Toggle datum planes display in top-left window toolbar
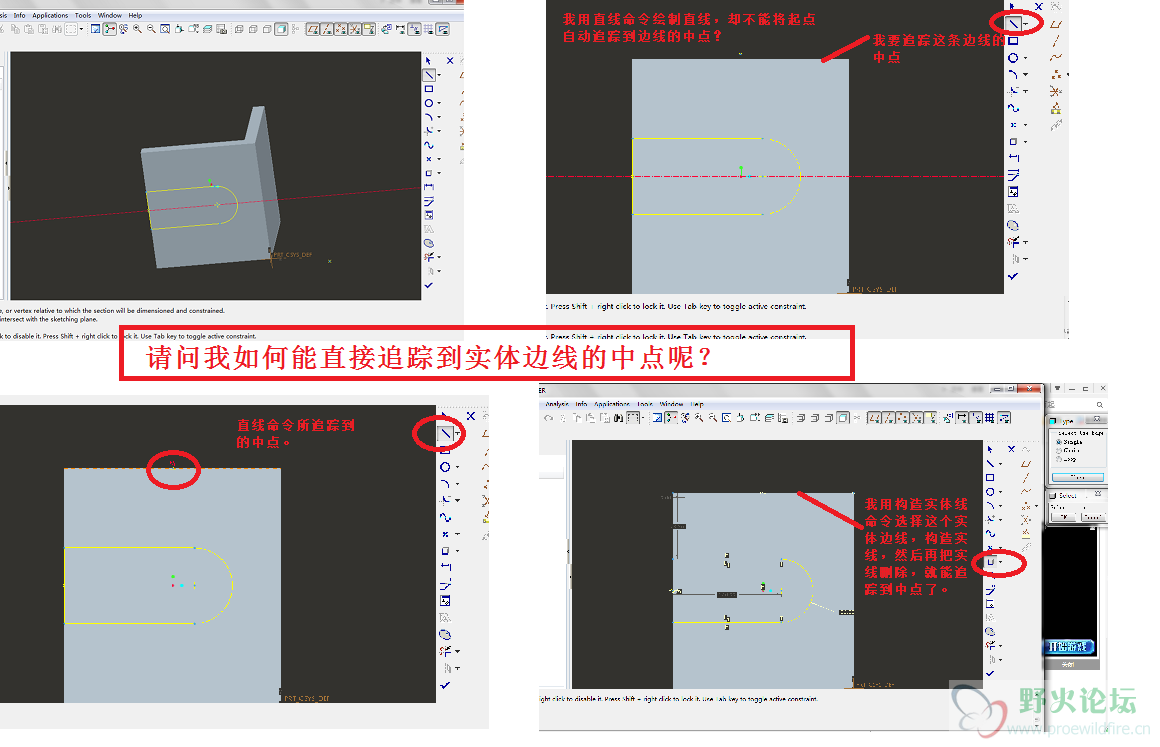Image resolution: width=1160 pixels, height=747 pixels. (x=313, y=29)
